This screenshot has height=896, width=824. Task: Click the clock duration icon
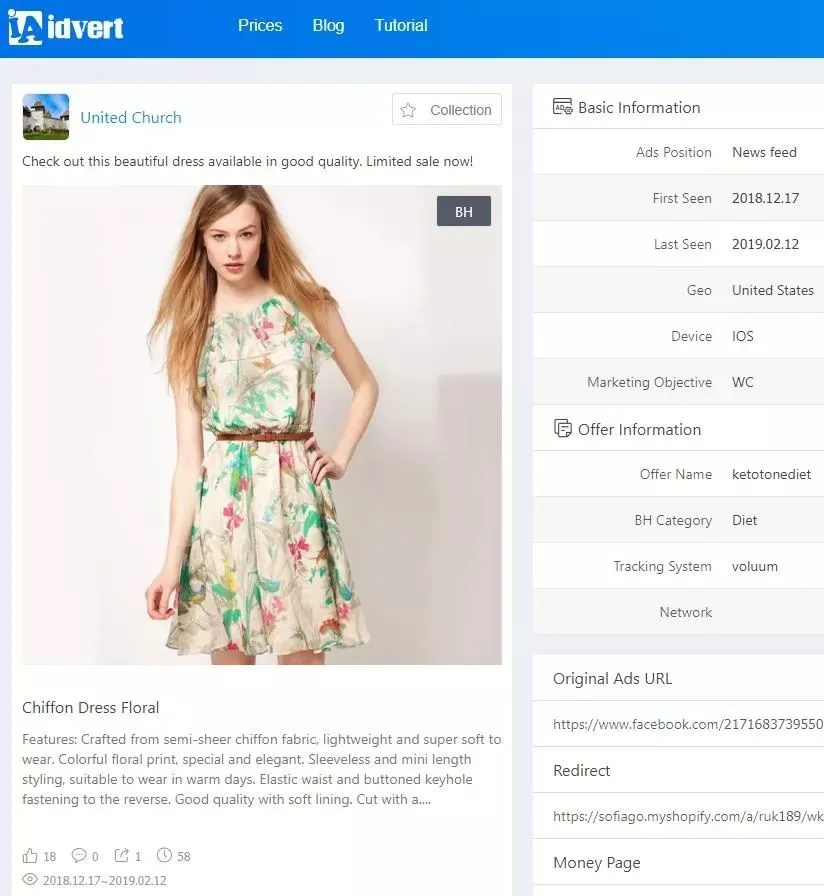[164, 855]
